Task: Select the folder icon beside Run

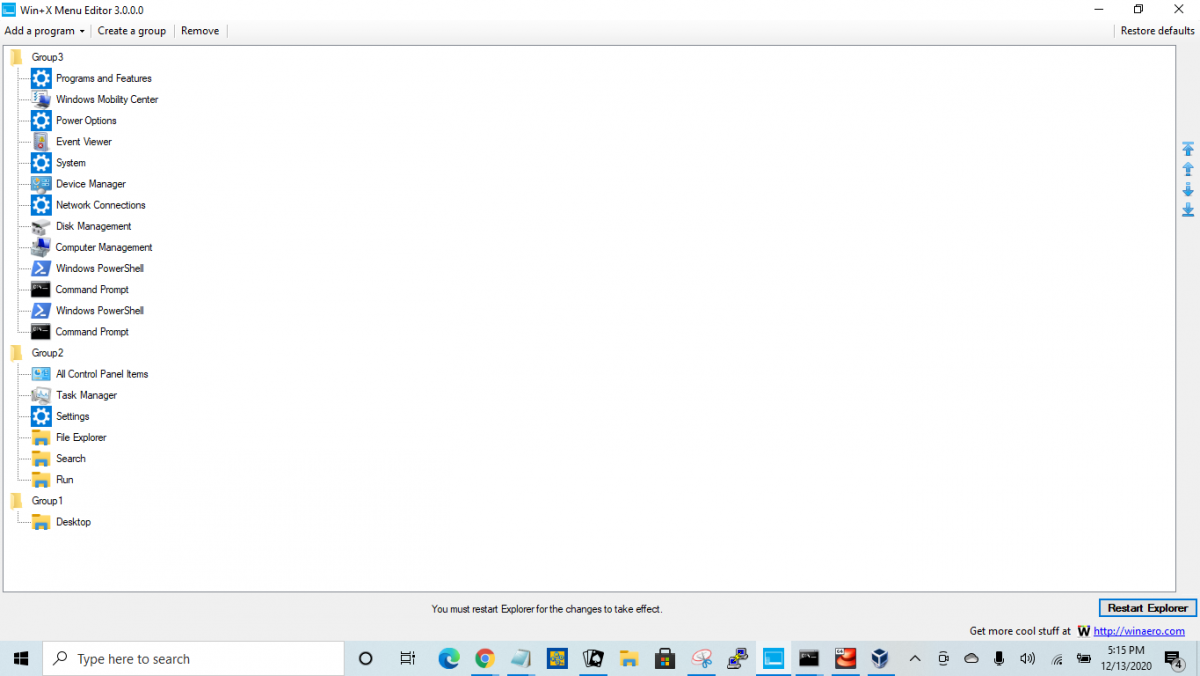Action: (x=41, y=479)
